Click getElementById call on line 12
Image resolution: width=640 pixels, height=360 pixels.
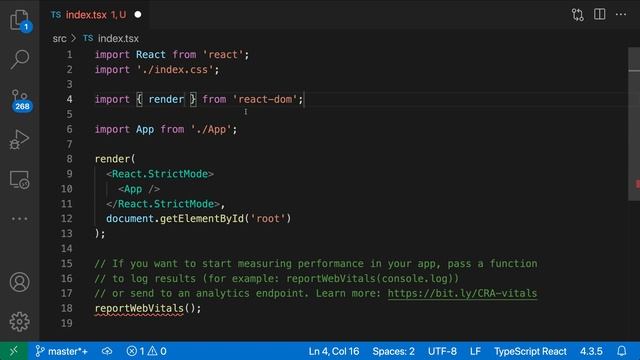202,219
